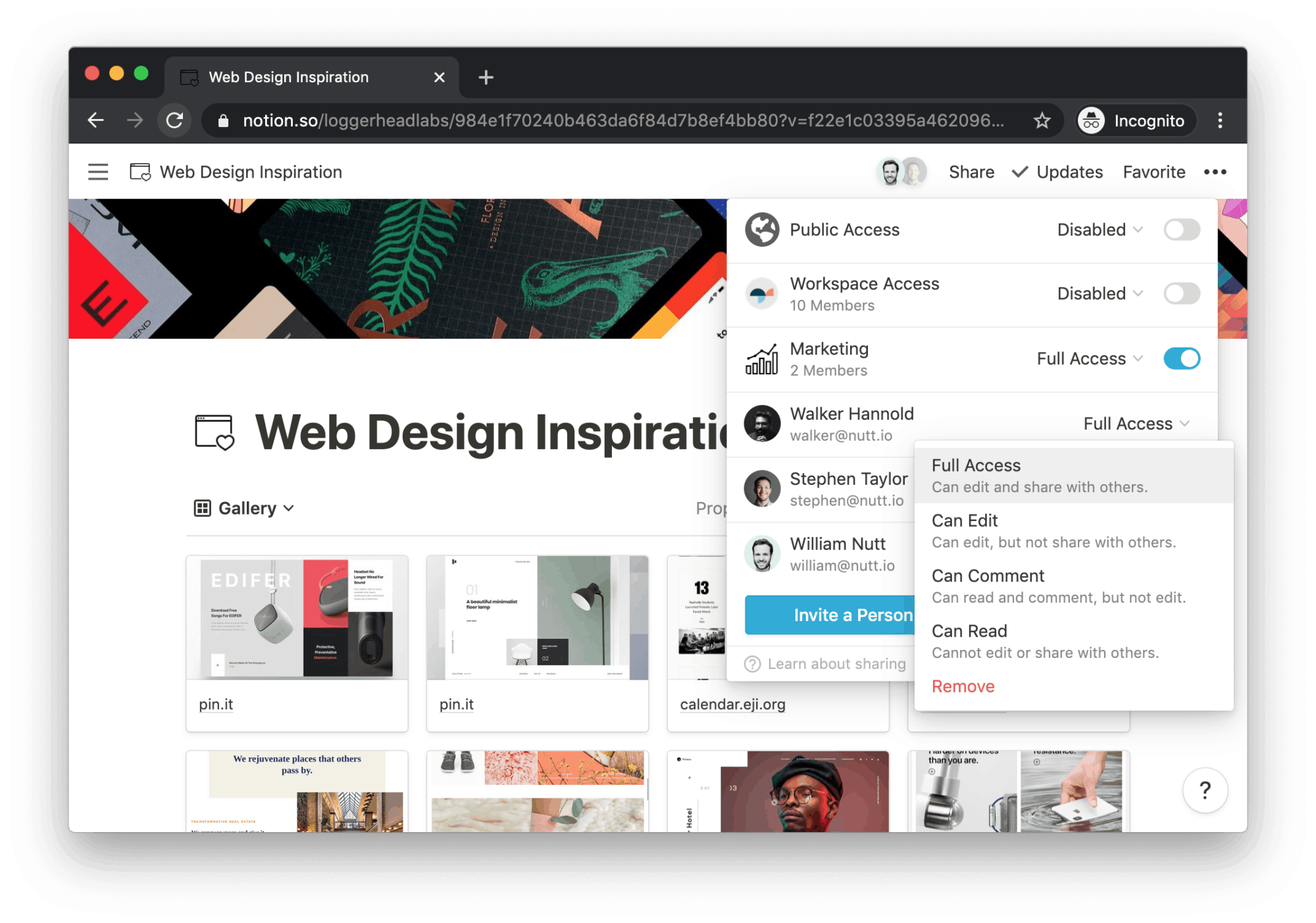This screenshot has height=923, width=1316.
Task: Open the EDIFER pin.it gallery card
Action: click(x=297, y=643)
